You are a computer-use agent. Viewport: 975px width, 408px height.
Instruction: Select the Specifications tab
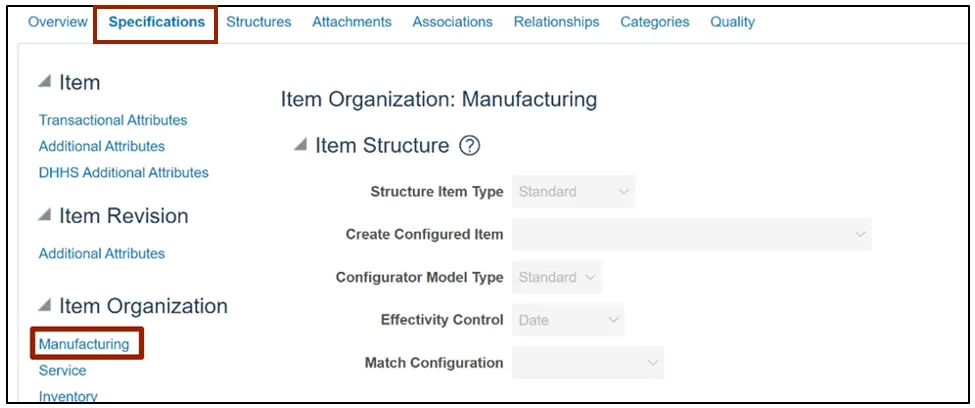(x=156, y=22)
